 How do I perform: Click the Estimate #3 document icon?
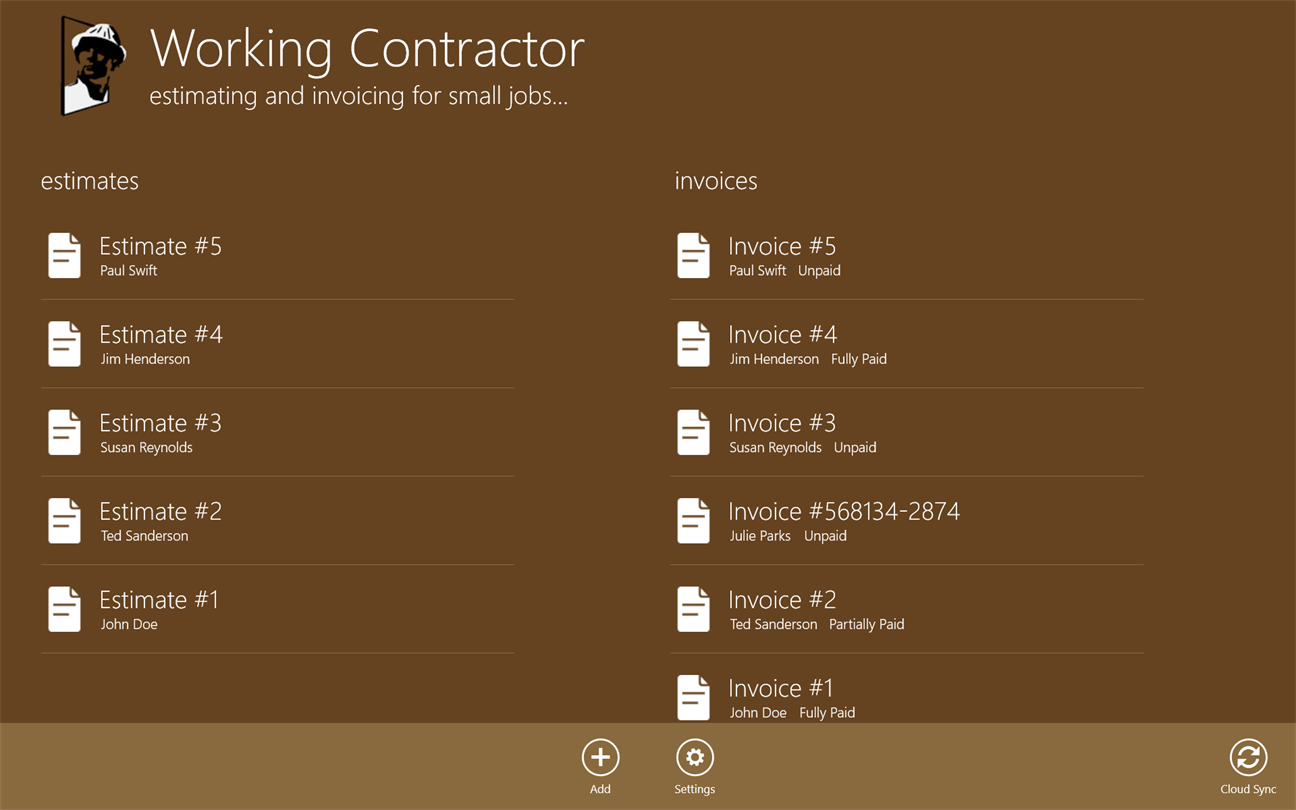click(65, 433)
